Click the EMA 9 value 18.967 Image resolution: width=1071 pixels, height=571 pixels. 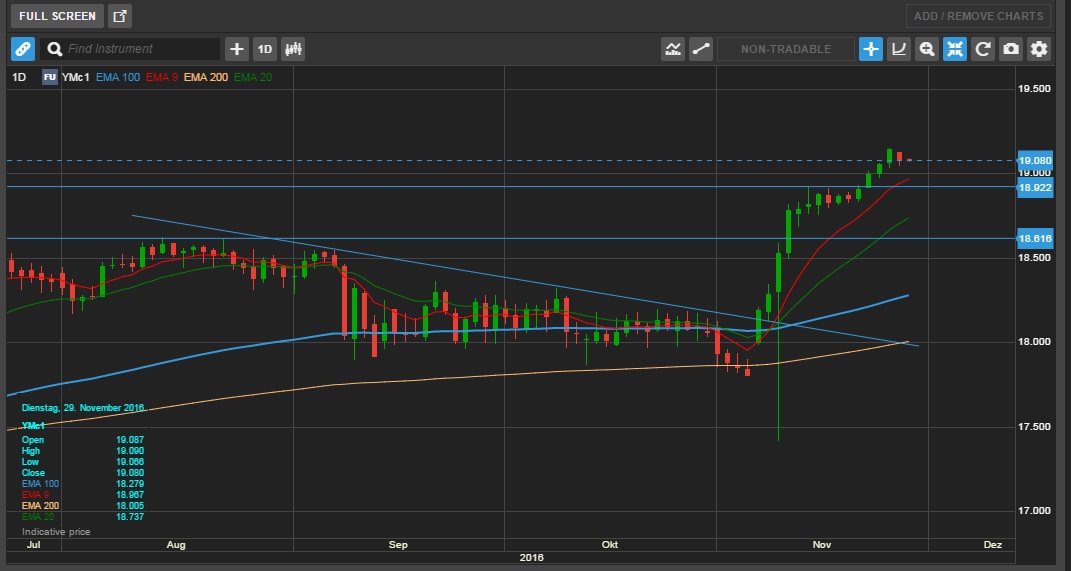pyautogui.click(x=130, y=495)
